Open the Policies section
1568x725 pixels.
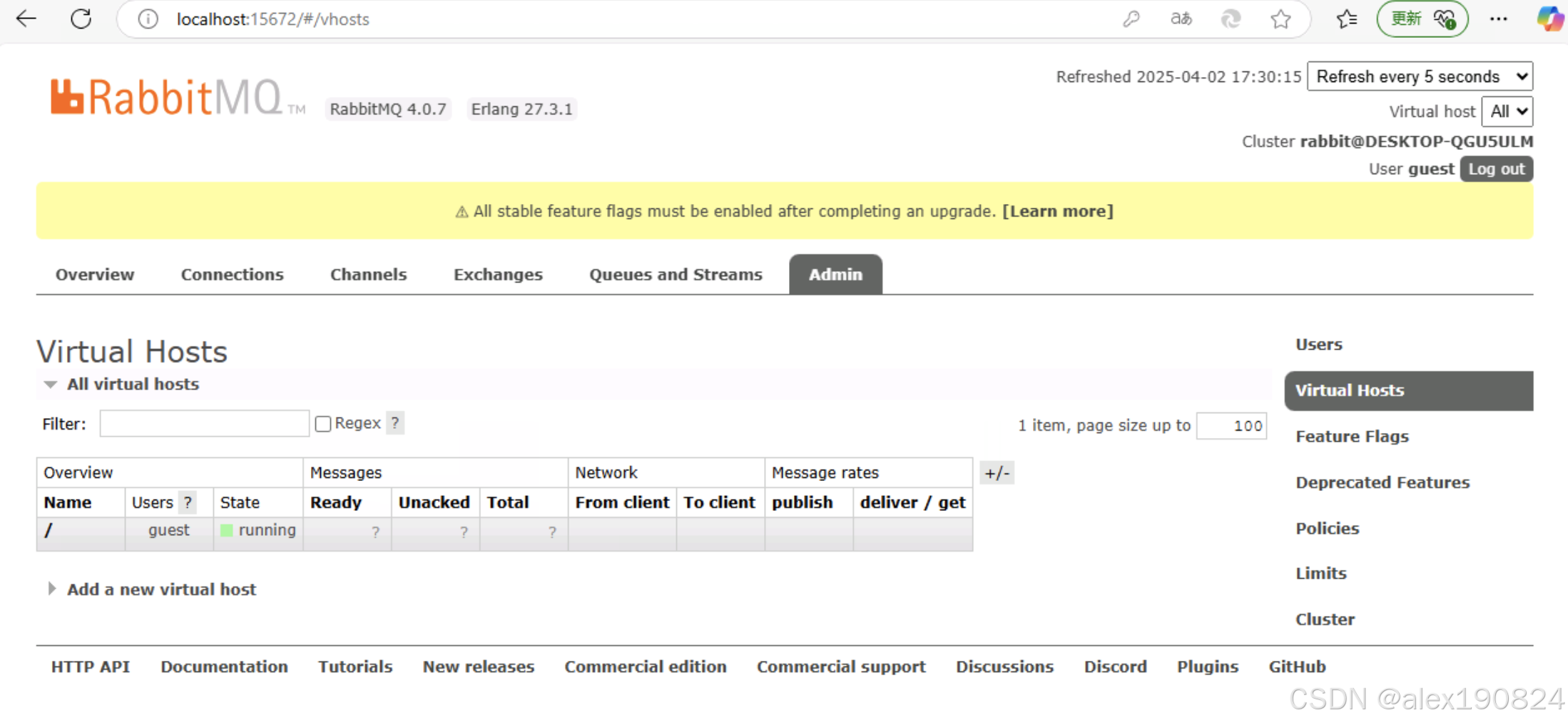(1327, 529)
